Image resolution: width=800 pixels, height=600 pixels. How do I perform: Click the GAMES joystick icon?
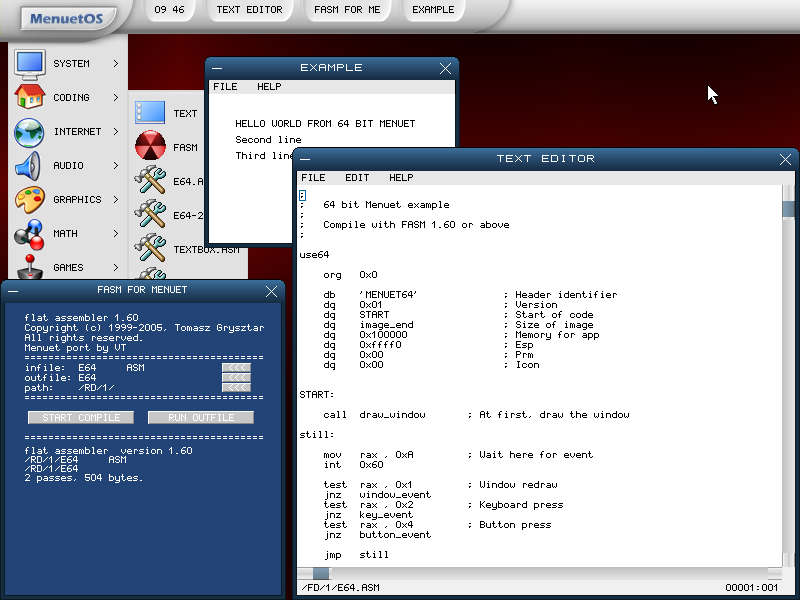pyautogui.click(x=30, y=266)
